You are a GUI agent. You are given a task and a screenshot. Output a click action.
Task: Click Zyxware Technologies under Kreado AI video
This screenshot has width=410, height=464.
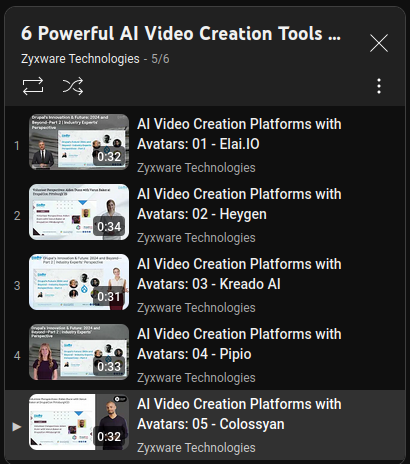coord(196,308)
